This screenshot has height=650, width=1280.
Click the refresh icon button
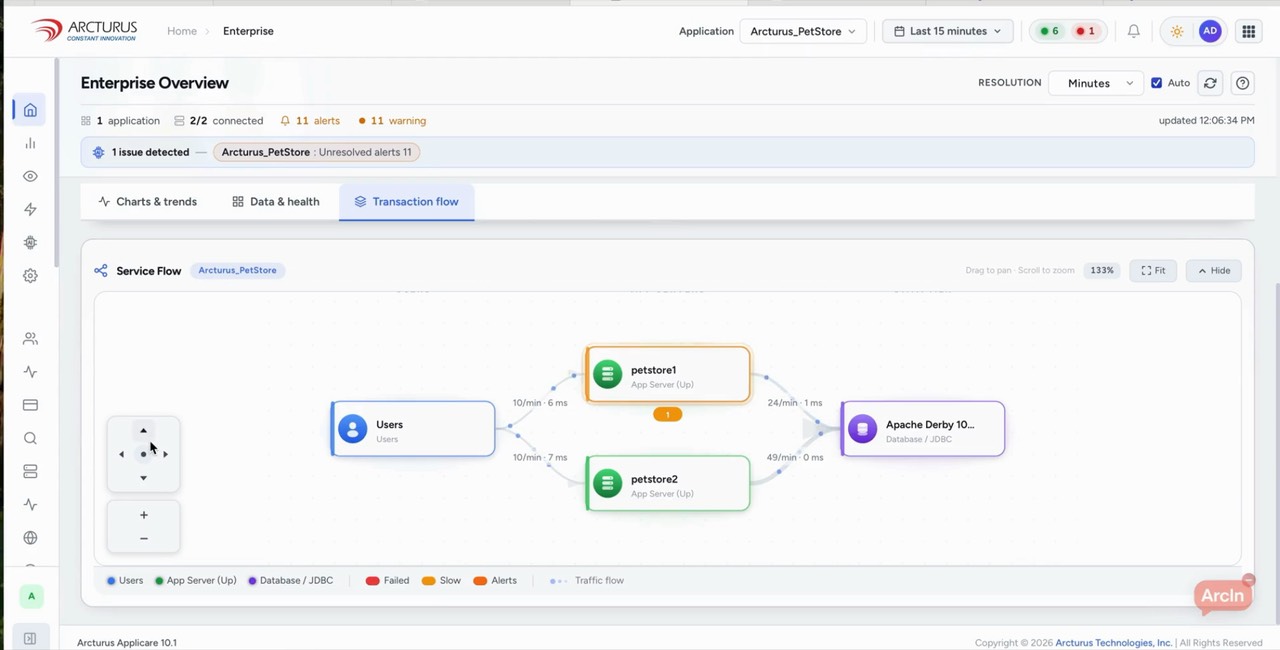pos(1210,83)
